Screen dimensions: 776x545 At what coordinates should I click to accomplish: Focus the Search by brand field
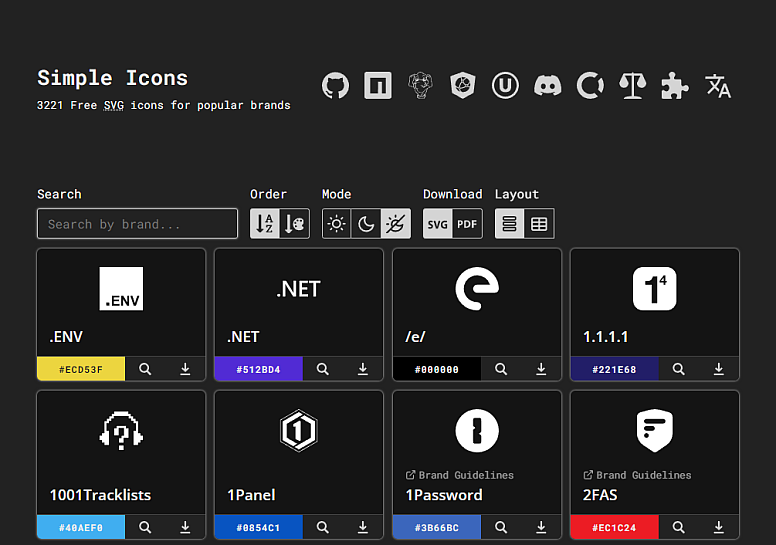tap(138, 224)
